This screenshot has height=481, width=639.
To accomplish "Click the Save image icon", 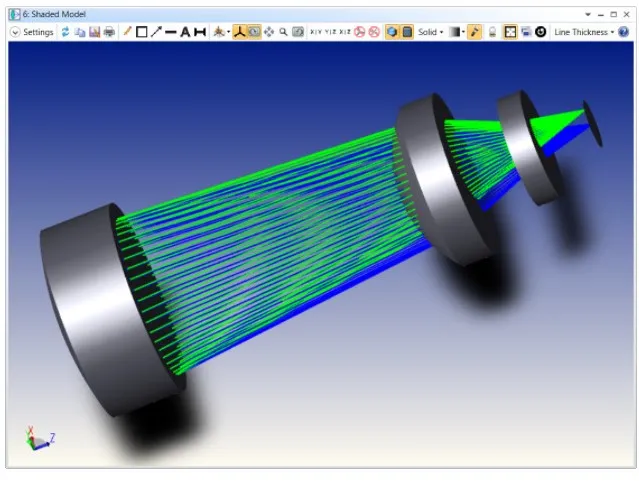I will point(94,32).
